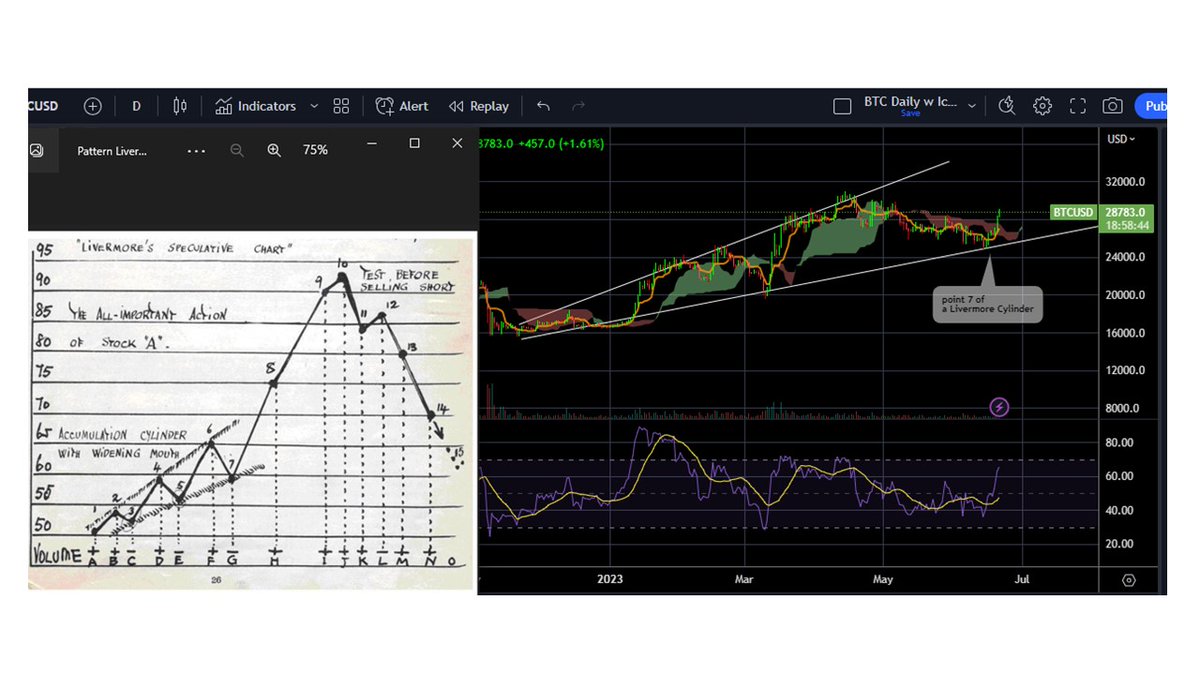Expand the layout manage dropdown arrow
This screenshot has width=1200, height=675.
tap(972, 106)
